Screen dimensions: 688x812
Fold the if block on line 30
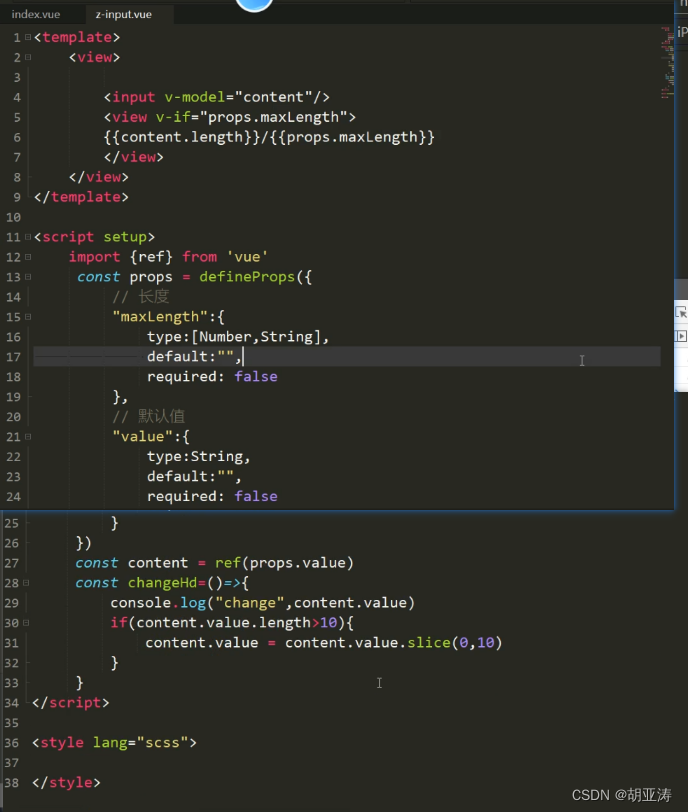[26, 622]
